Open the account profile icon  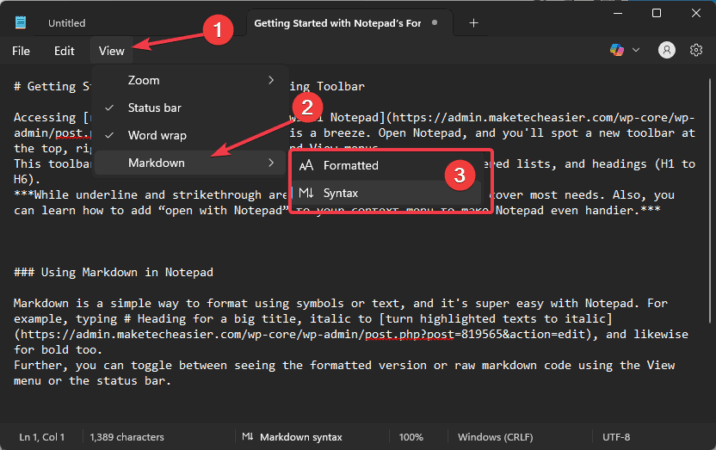667,50
